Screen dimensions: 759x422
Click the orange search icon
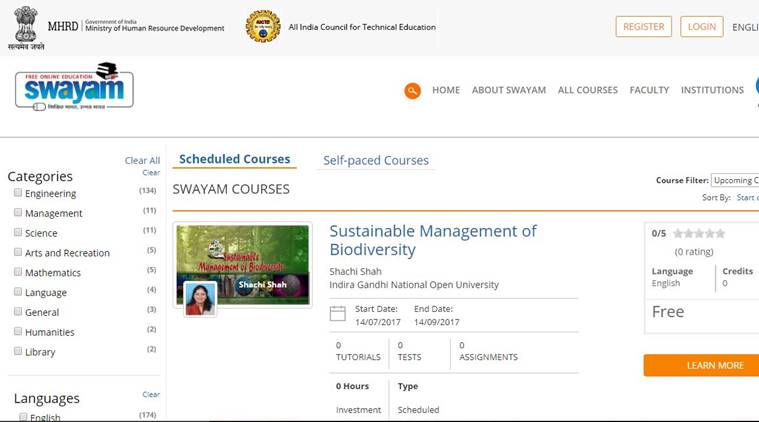[x=412, y=91]
